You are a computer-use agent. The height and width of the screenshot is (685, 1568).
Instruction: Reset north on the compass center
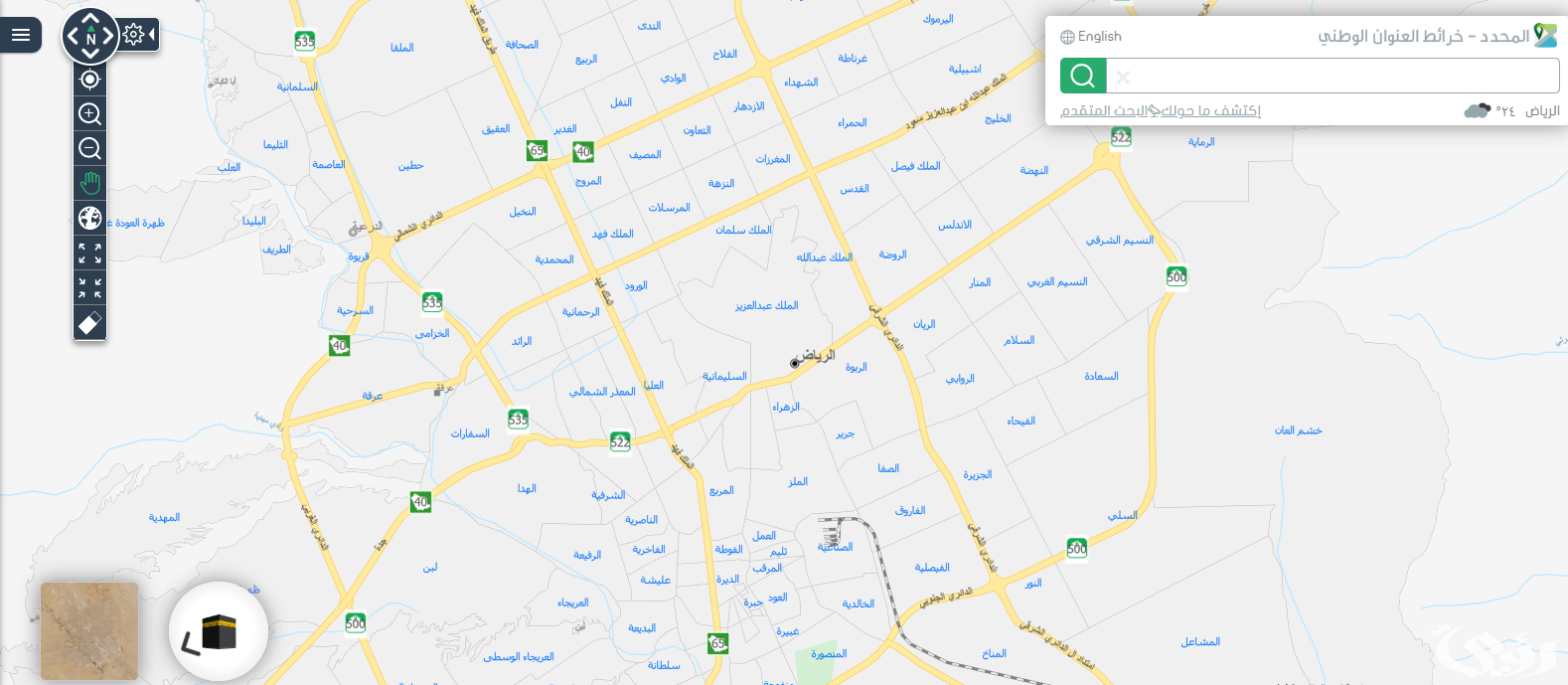coord(90,39)
